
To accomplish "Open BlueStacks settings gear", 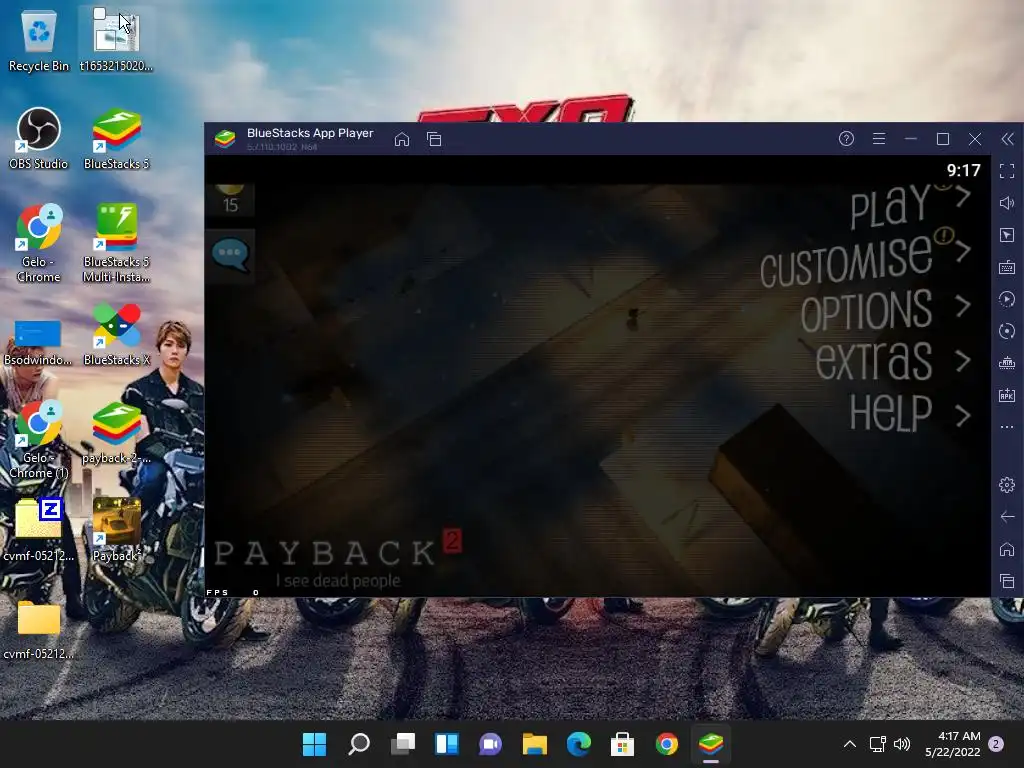I will point(1007,485).
